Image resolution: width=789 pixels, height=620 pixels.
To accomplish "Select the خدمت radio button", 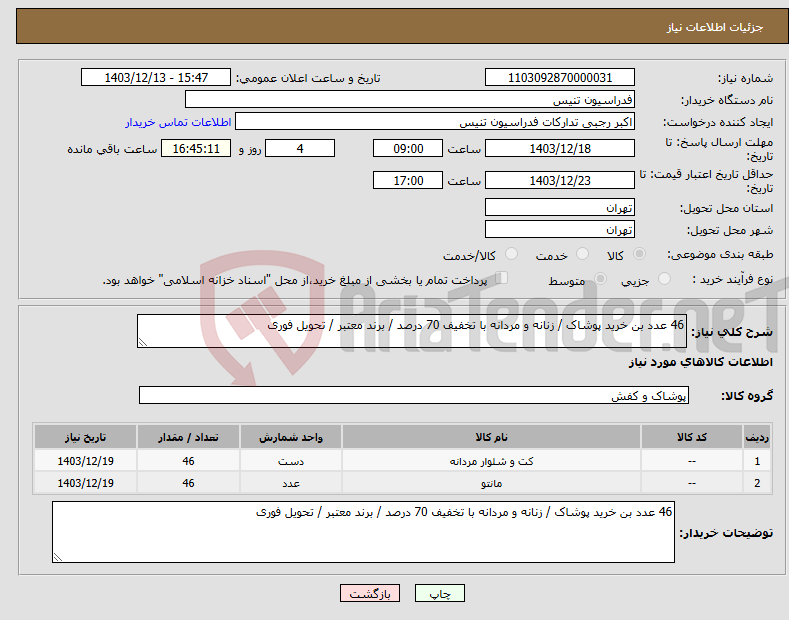I will [x=582, y=254].
